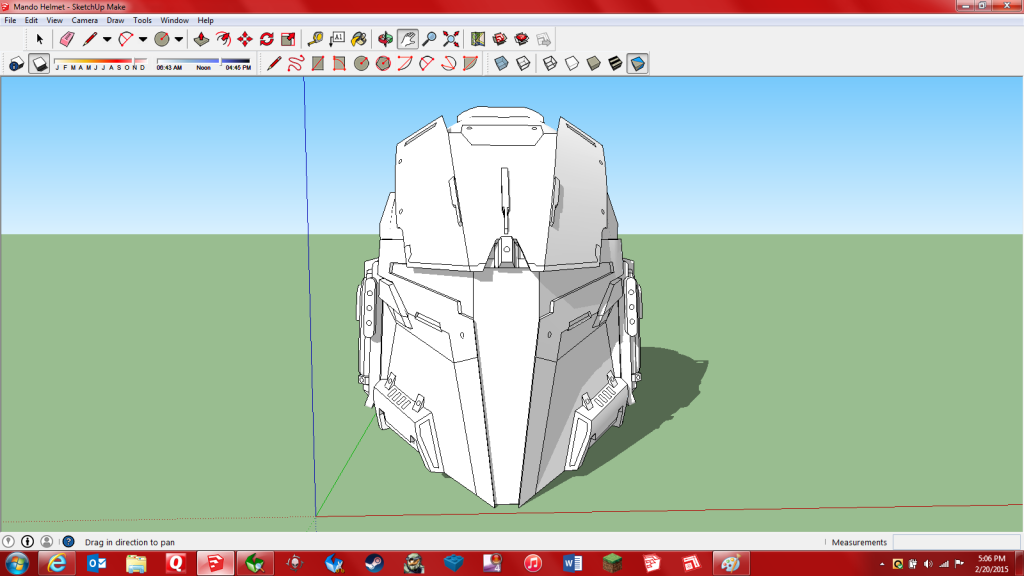Image resolution: width=1024 pixels, height=576 pixels.
Task: Open the Window menu
Action: [174, 20]
